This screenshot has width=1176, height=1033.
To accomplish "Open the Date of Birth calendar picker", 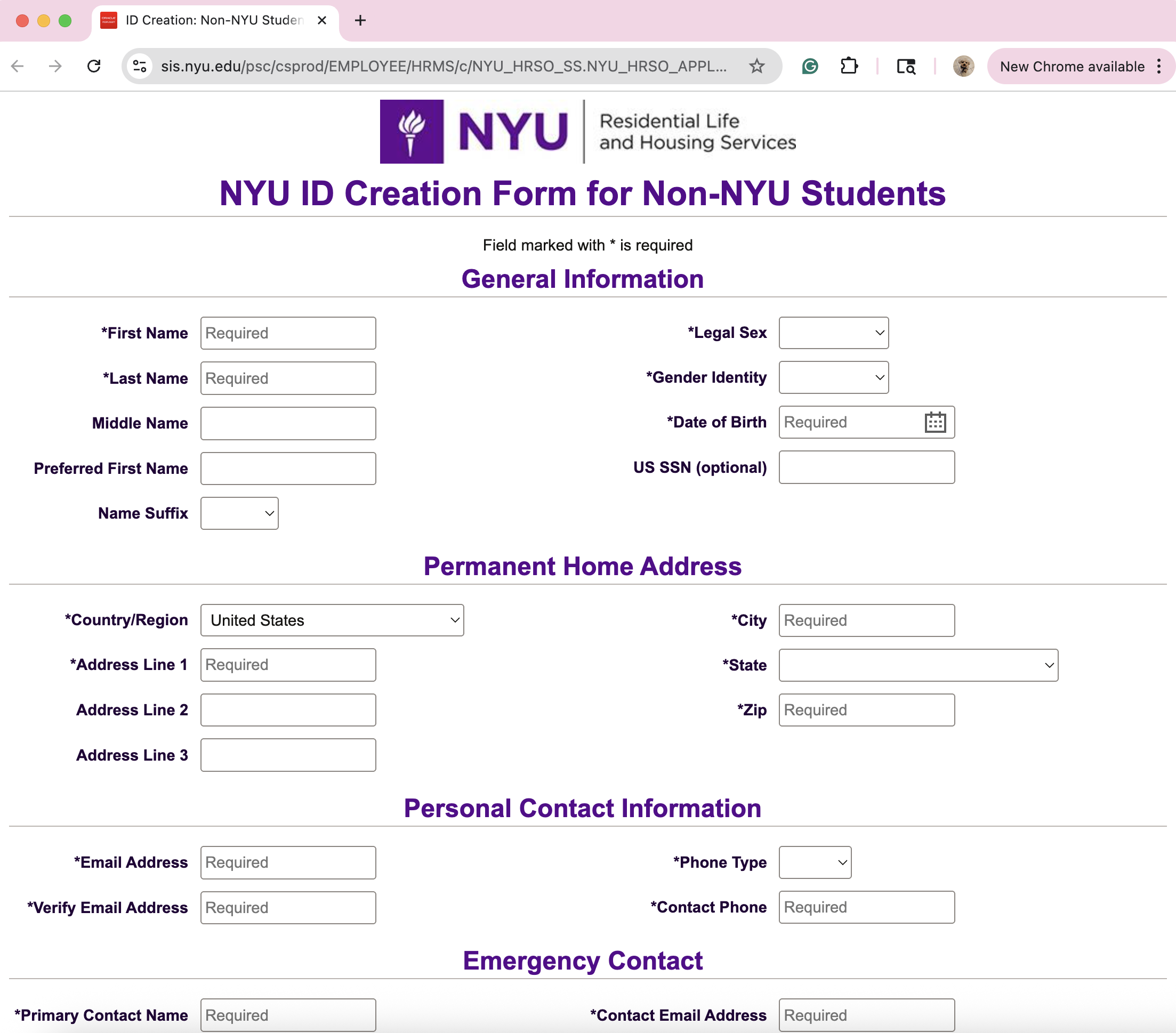I will click(x=935, y=422).
